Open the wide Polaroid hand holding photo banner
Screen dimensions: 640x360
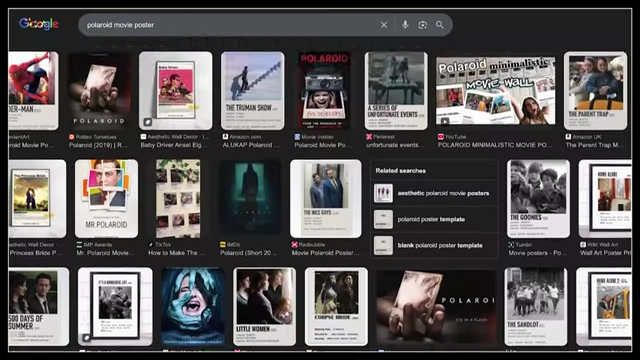(436, 307)
